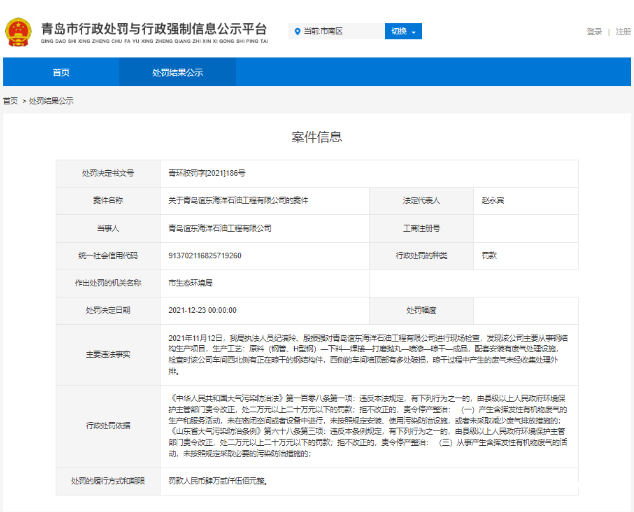Select the date 2021-12-23 00:00:00

[x=203, y=311]
